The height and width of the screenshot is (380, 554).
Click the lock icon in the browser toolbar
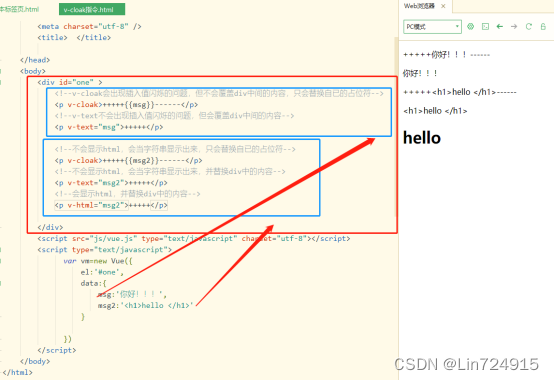click(x=543, y=26)
